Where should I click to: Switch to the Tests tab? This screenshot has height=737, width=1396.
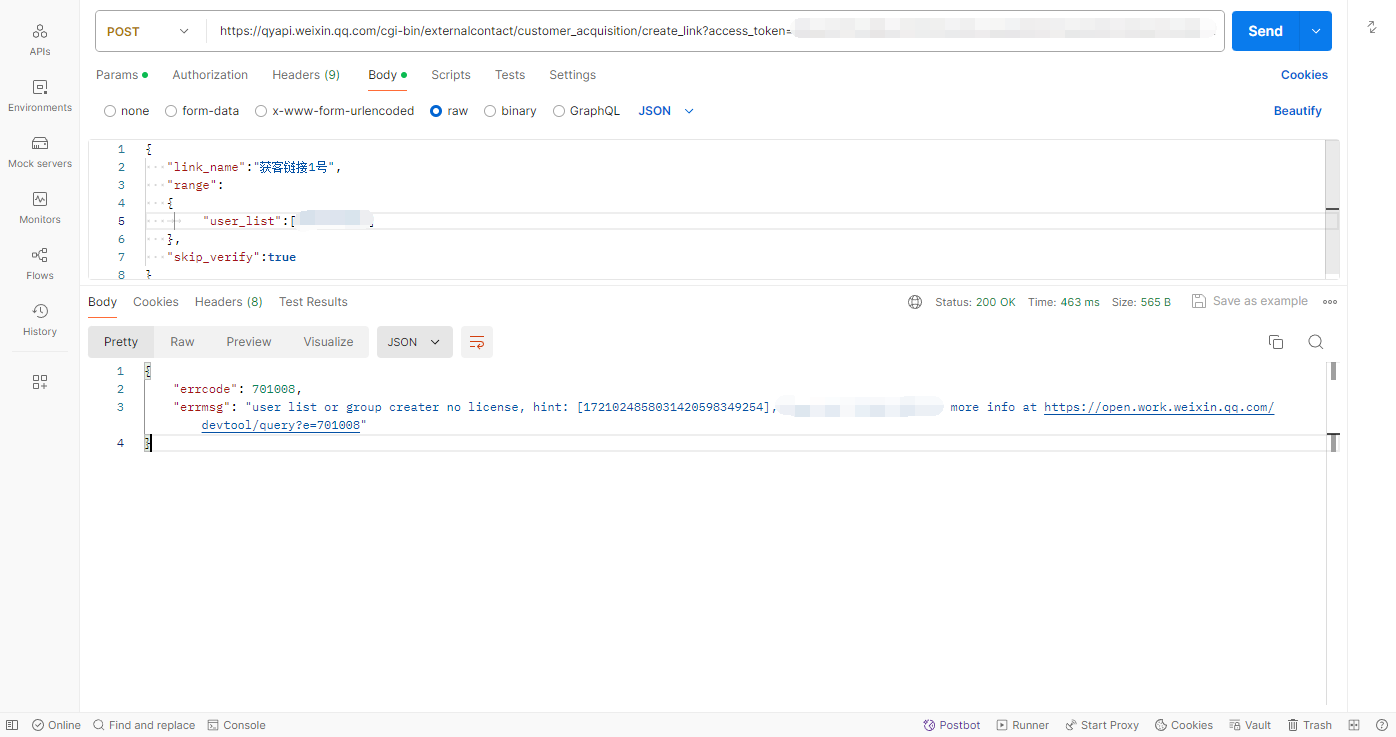point(510,75)
